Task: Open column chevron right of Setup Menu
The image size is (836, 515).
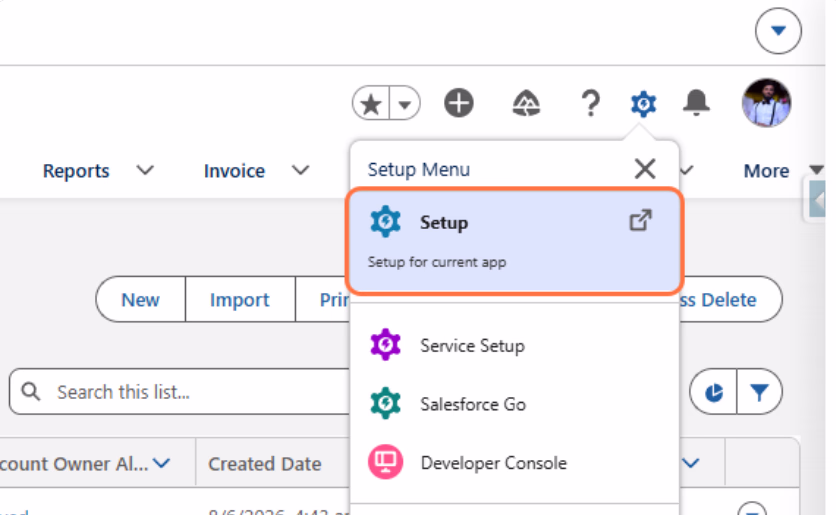Action: (691, 463)
